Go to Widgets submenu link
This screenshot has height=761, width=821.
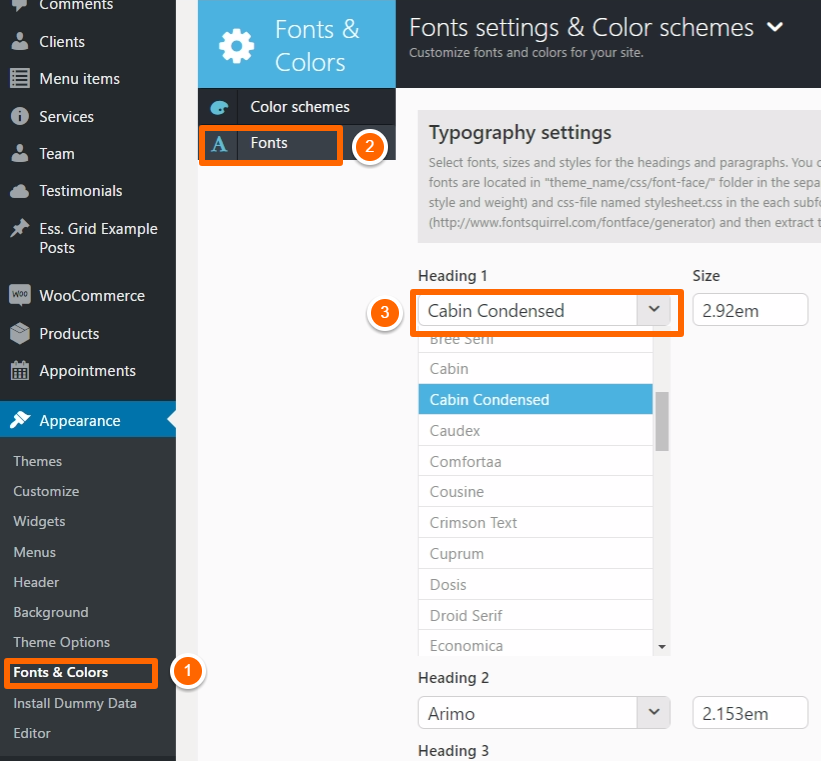39,521
